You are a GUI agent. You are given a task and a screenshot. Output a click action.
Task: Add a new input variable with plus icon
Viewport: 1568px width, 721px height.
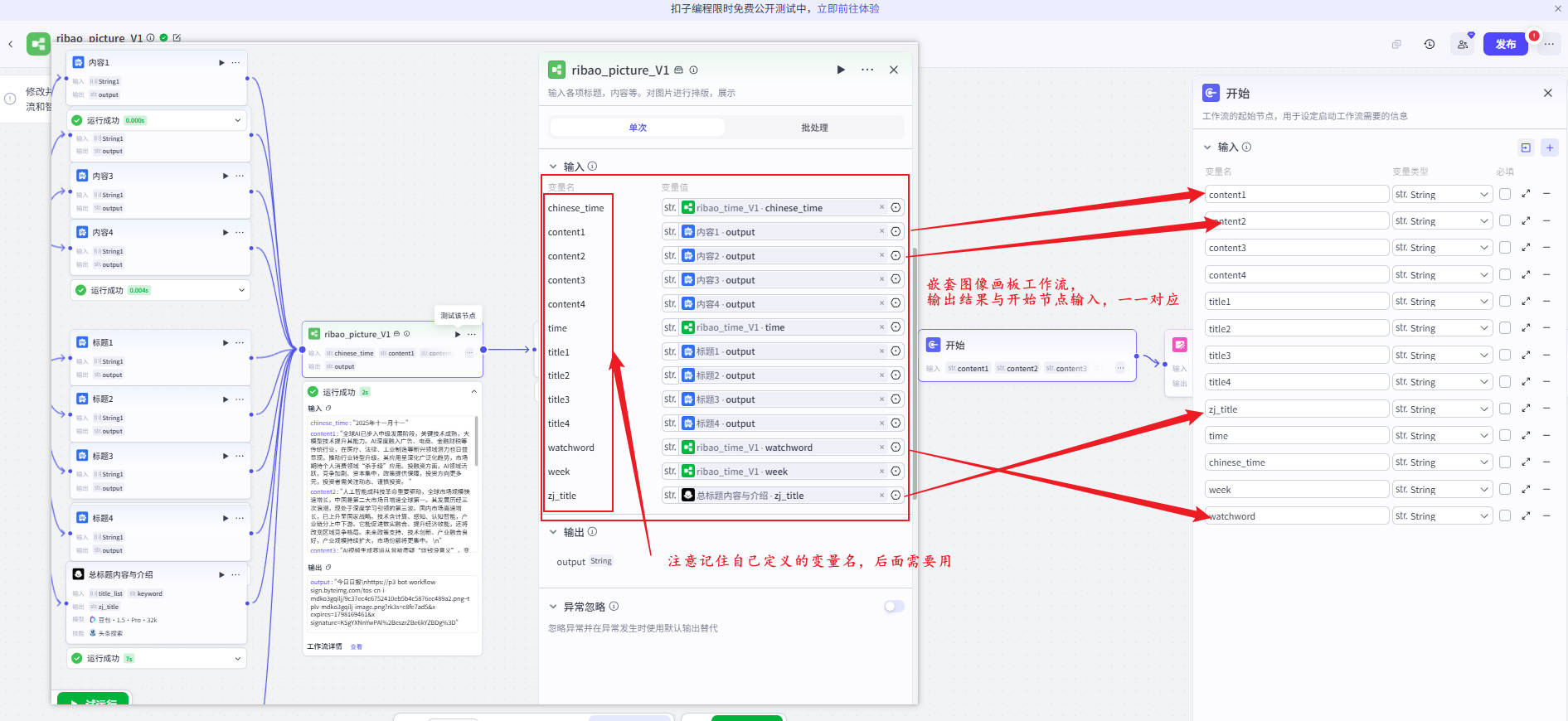(x=1550, y=148)
